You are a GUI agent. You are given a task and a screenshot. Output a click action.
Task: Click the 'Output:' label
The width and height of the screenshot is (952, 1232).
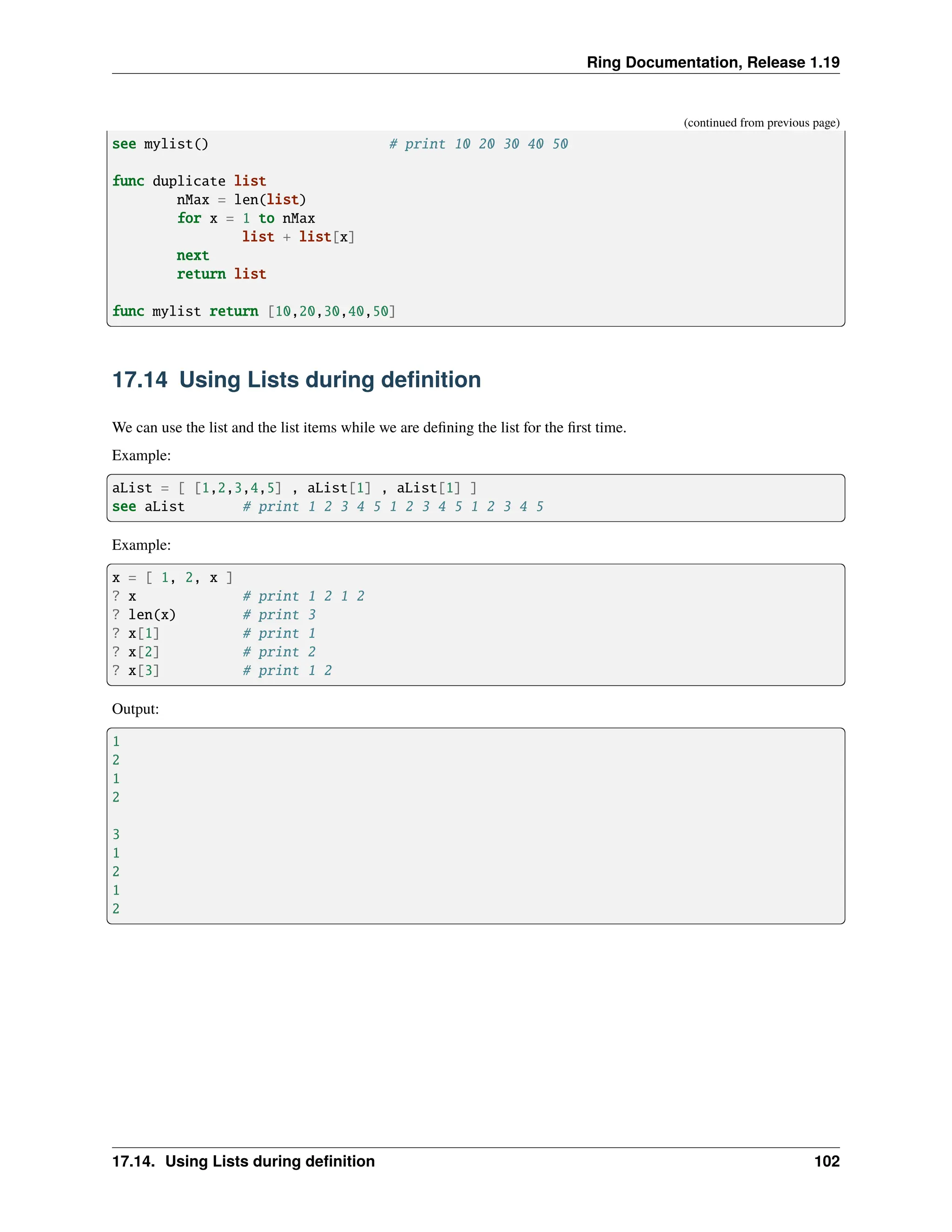click(x=135, y=709)
